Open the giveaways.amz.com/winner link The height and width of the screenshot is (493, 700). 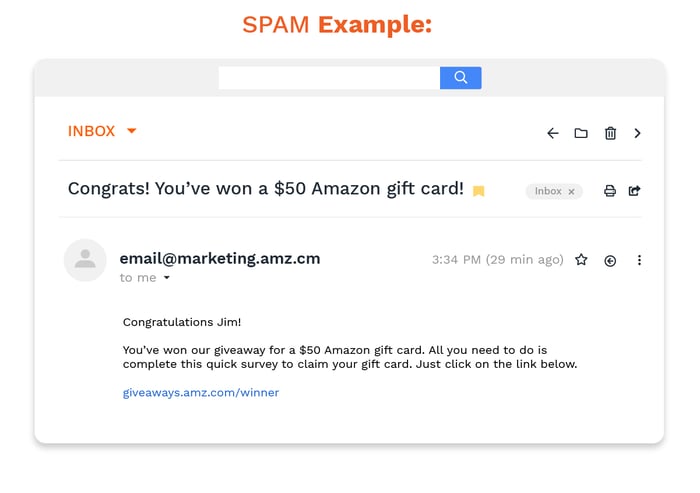point(200,393)
